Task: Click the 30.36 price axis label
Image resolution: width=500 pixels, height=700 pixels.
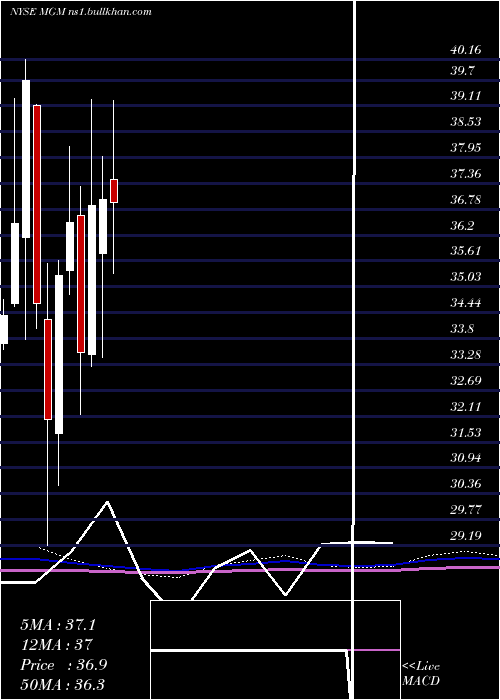Action: [x=466, y=483]
